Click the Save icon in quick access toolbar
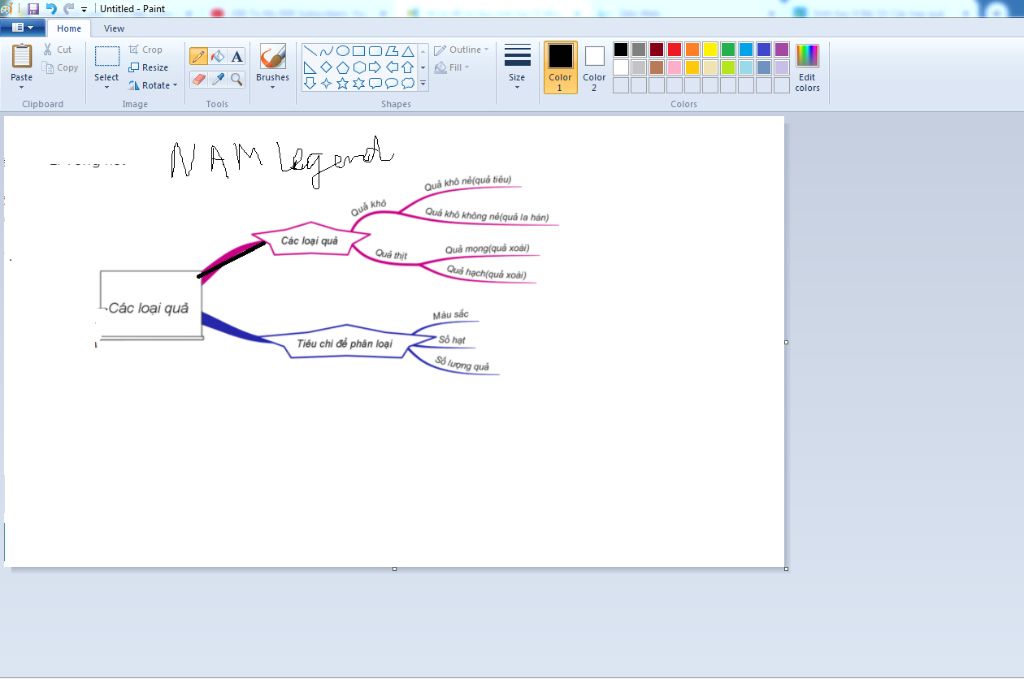Image resolution: width=1024 pixels, height=679 pixels. pos(33,9)
